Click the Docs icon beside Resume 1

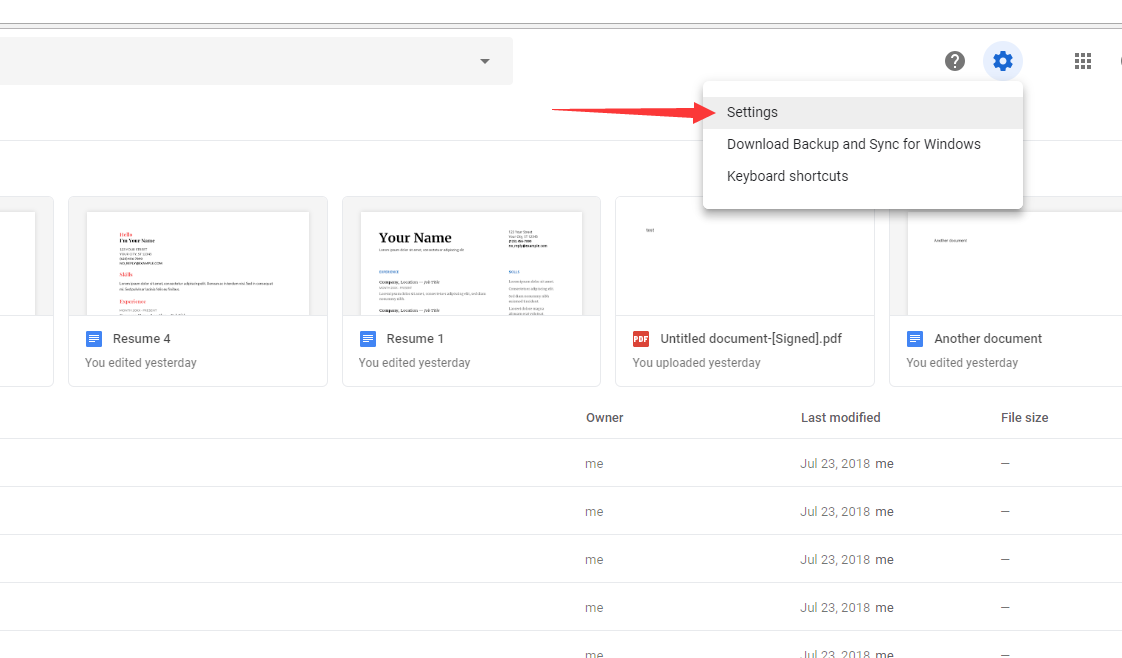coord(368,338)
